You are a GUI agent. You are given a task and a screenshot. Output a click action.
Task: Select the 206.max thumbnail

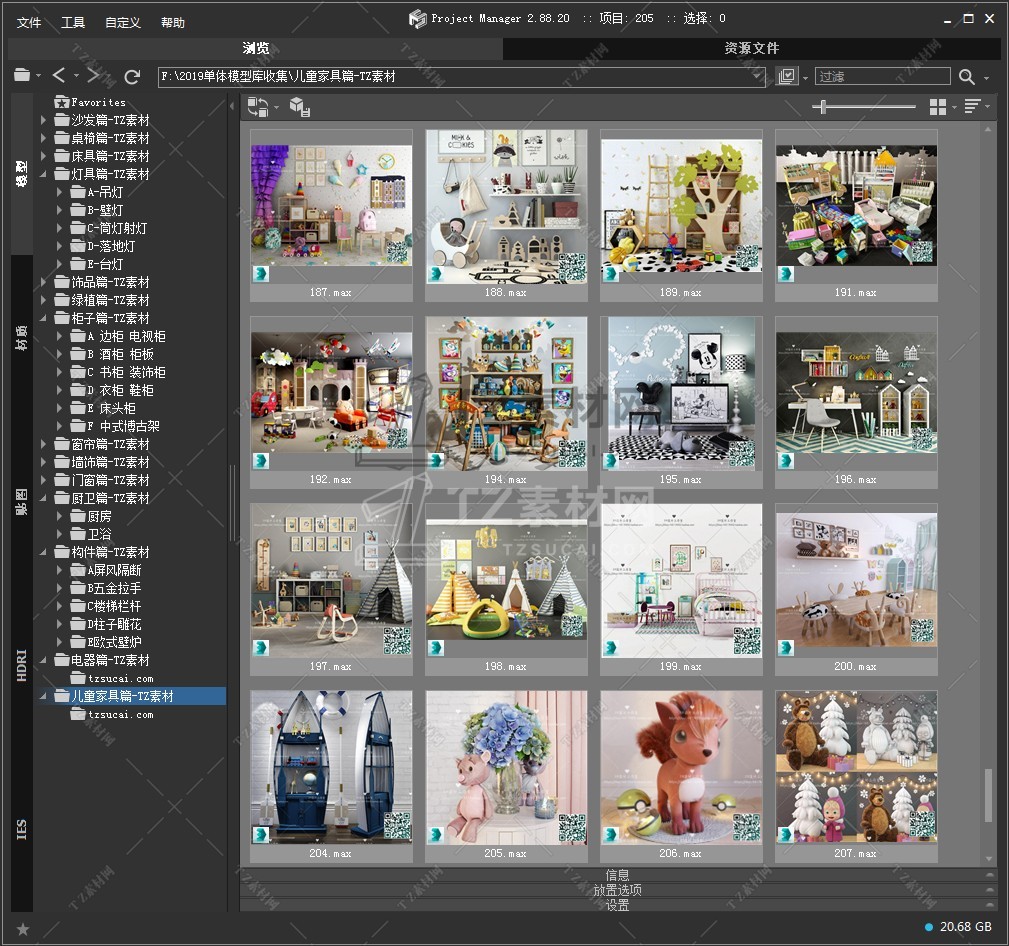pyautogui.click(x=681, y=768)
